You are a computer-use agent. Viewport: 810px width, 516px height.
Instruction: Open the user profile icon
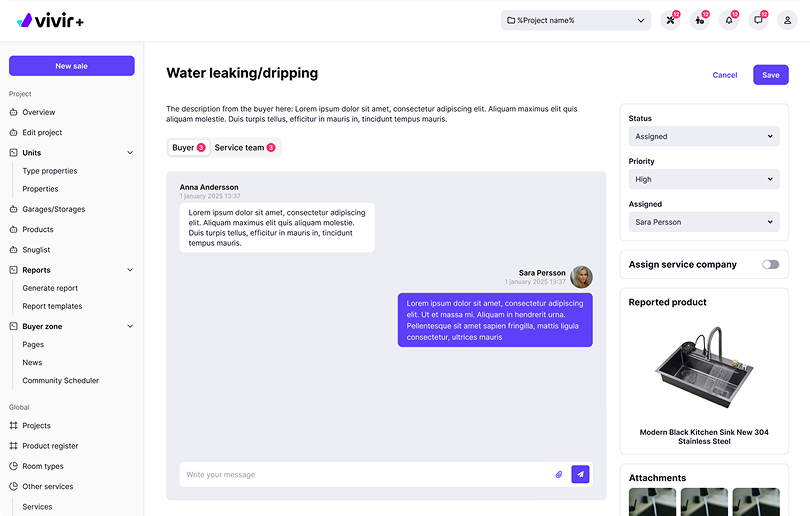point(788,20)
